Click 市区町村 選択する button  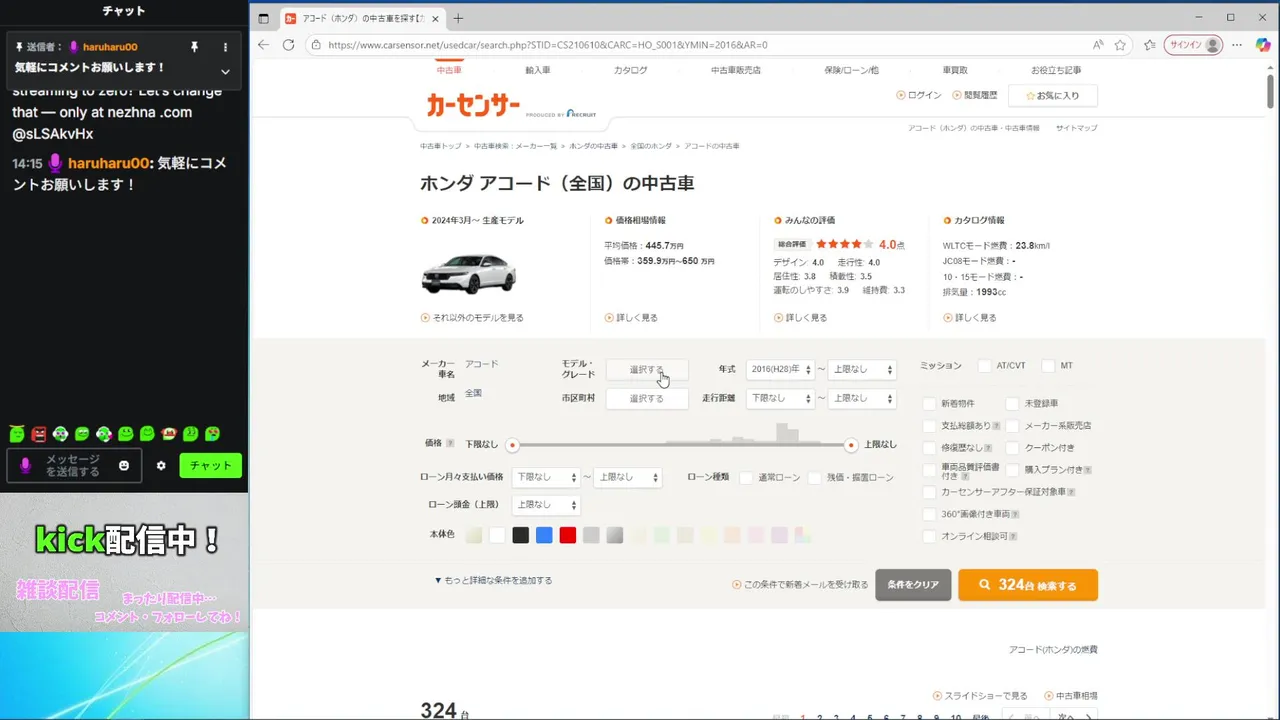647,398
